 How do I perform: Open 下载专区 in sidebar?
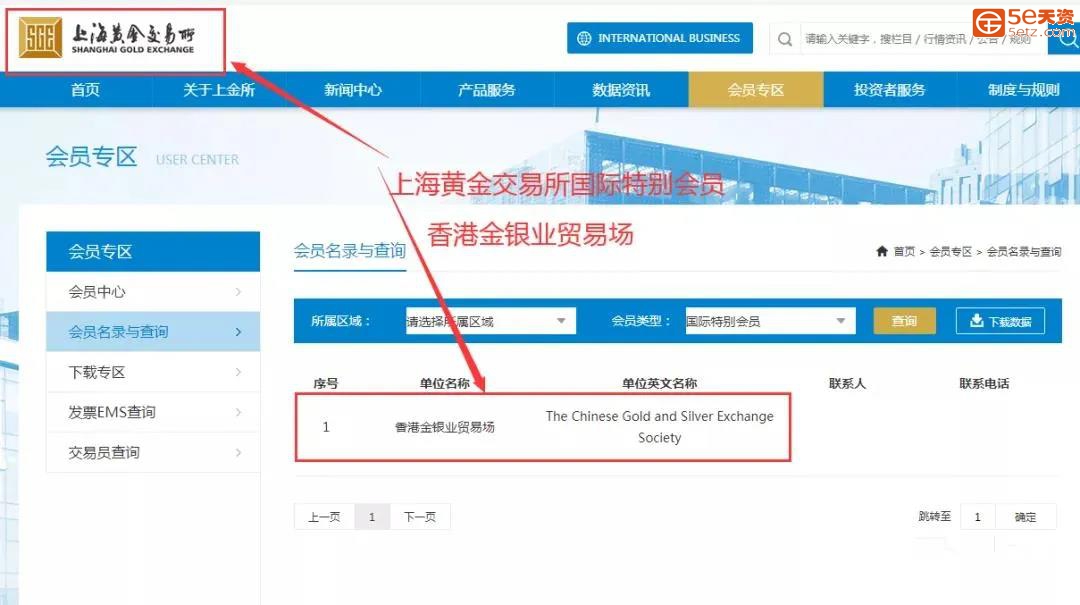pyautogui.click(x=153, y=372)
